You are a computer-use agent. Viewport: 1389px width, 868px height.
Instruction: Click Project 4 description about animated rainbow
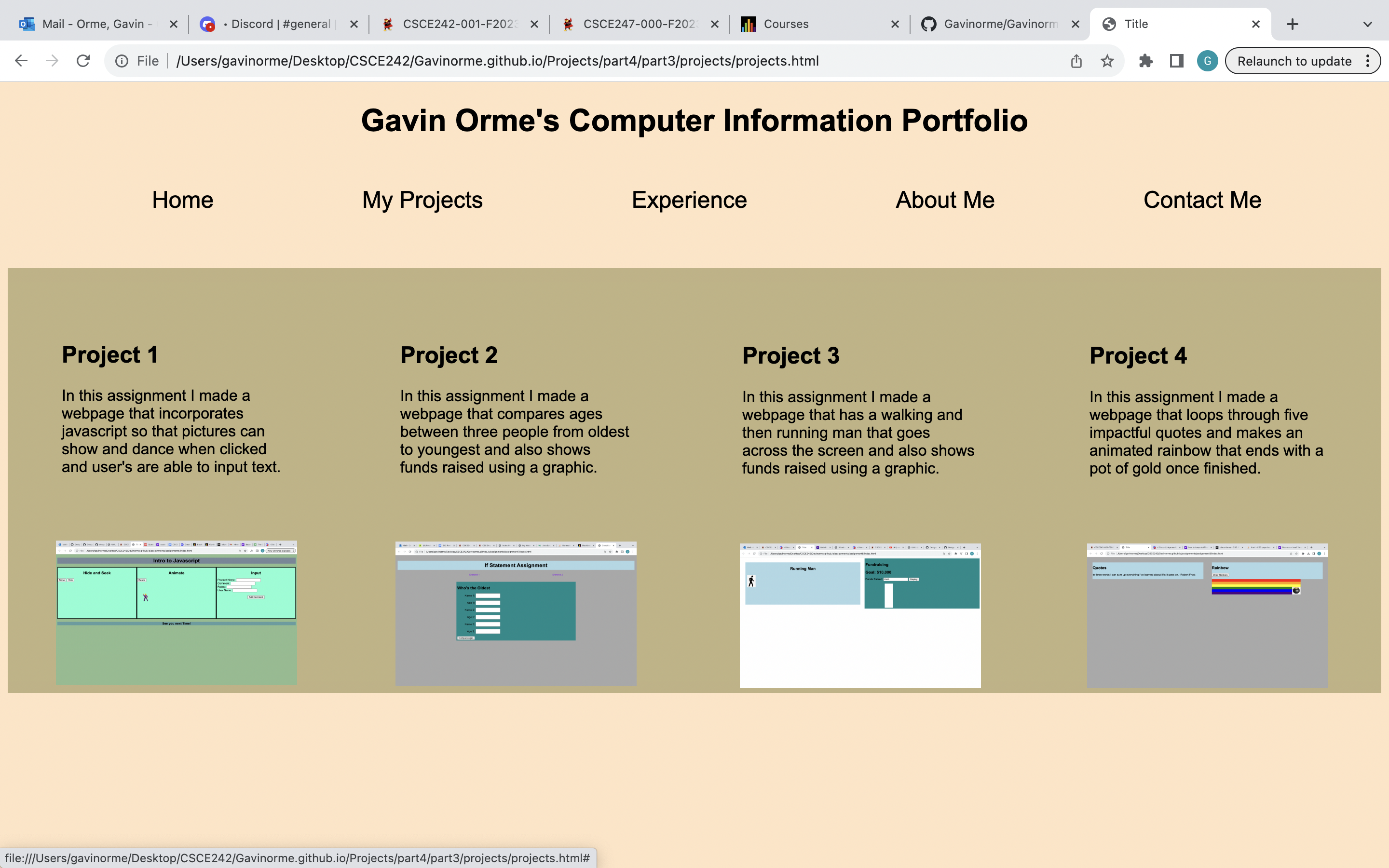(1207, 432)
